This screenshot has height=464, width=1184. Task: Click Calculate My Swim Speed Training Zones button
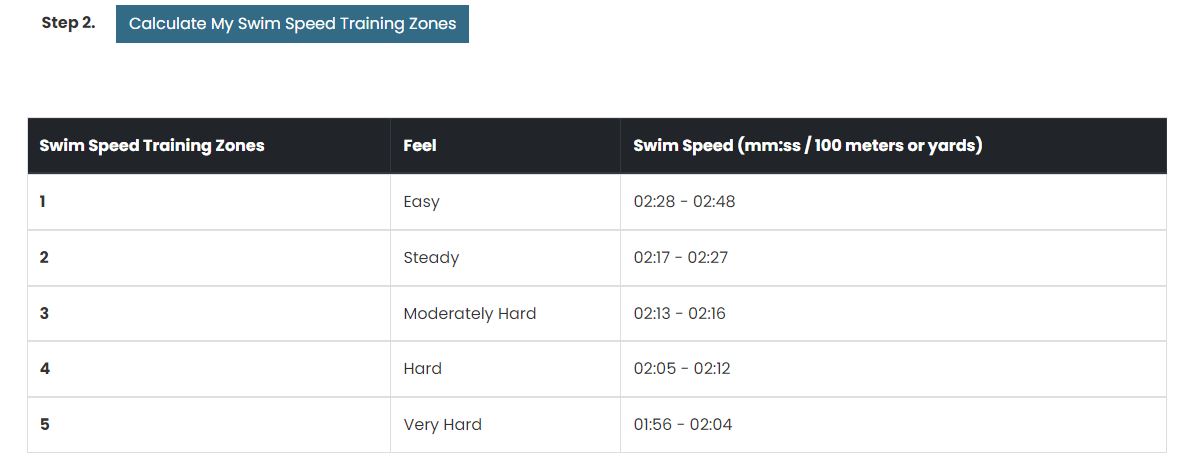(292, 24)
